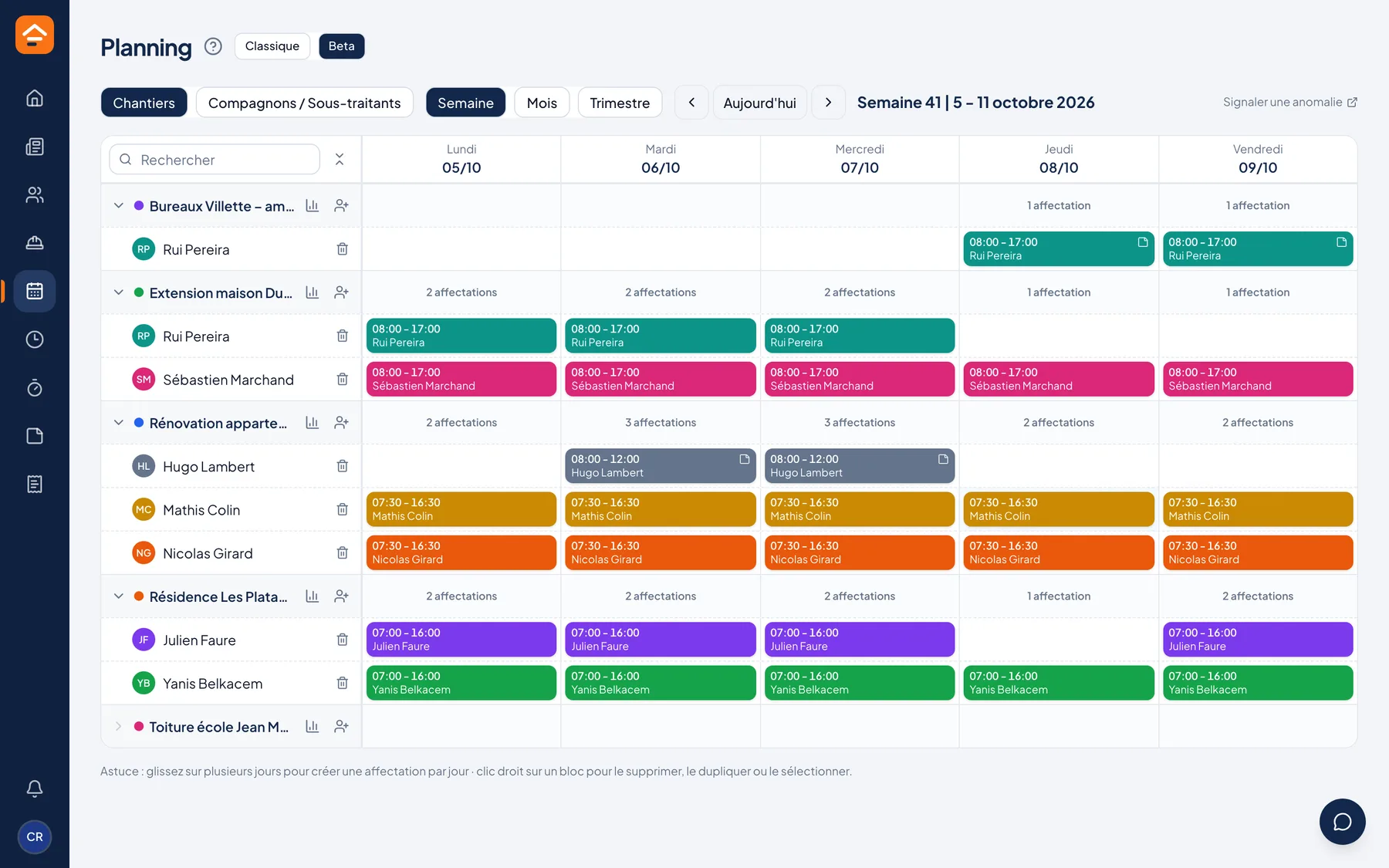Select the Chantiers view

[x=144, y=103]
